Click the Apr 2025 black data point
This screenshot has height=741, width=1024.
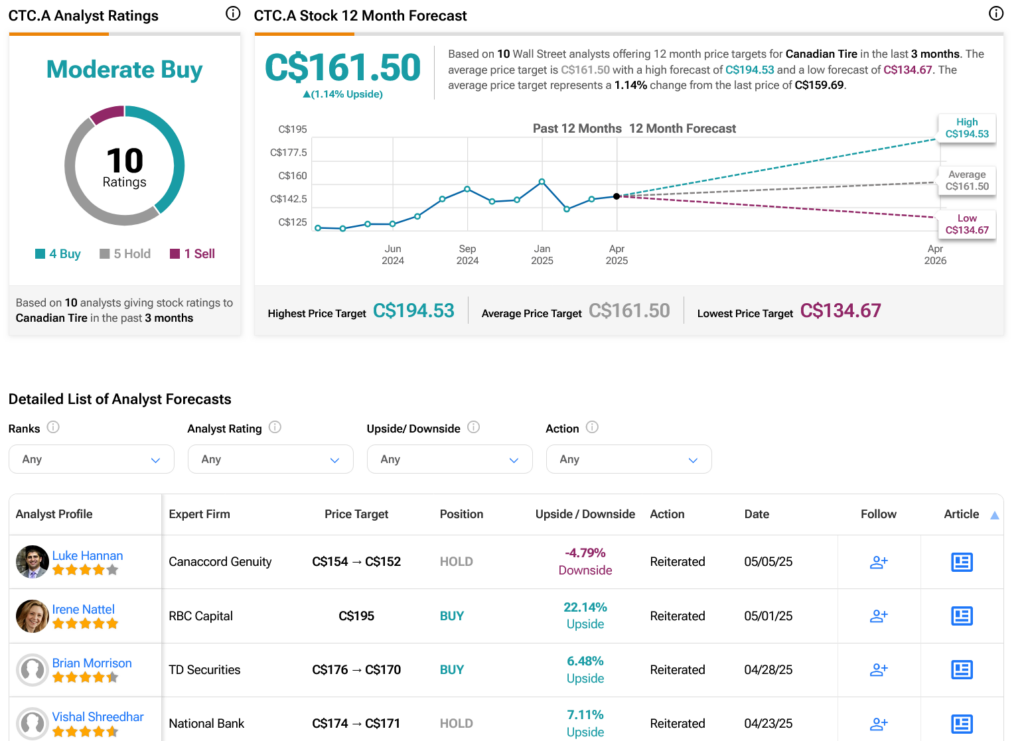pos(616,196)
